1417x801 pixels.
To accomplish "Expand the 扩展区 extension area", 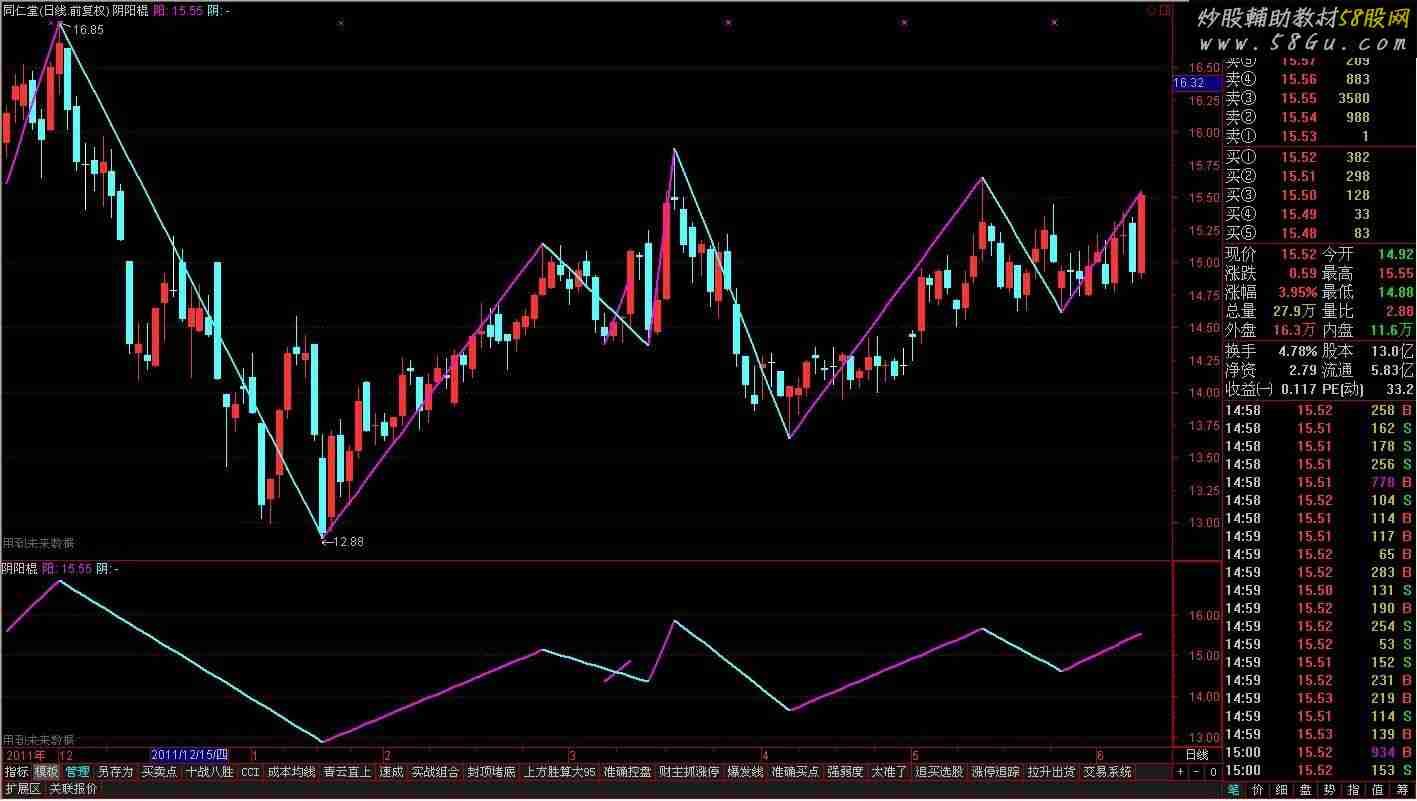I will [x=23, y=789].
